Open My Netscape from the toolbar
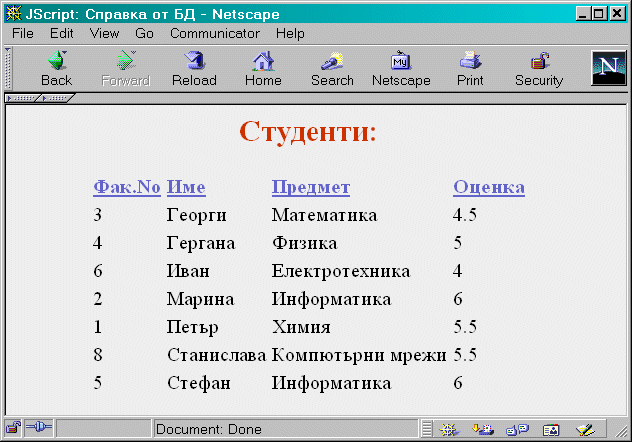The image size is (632, 442). pyautogui.click(x=401, y=69)
